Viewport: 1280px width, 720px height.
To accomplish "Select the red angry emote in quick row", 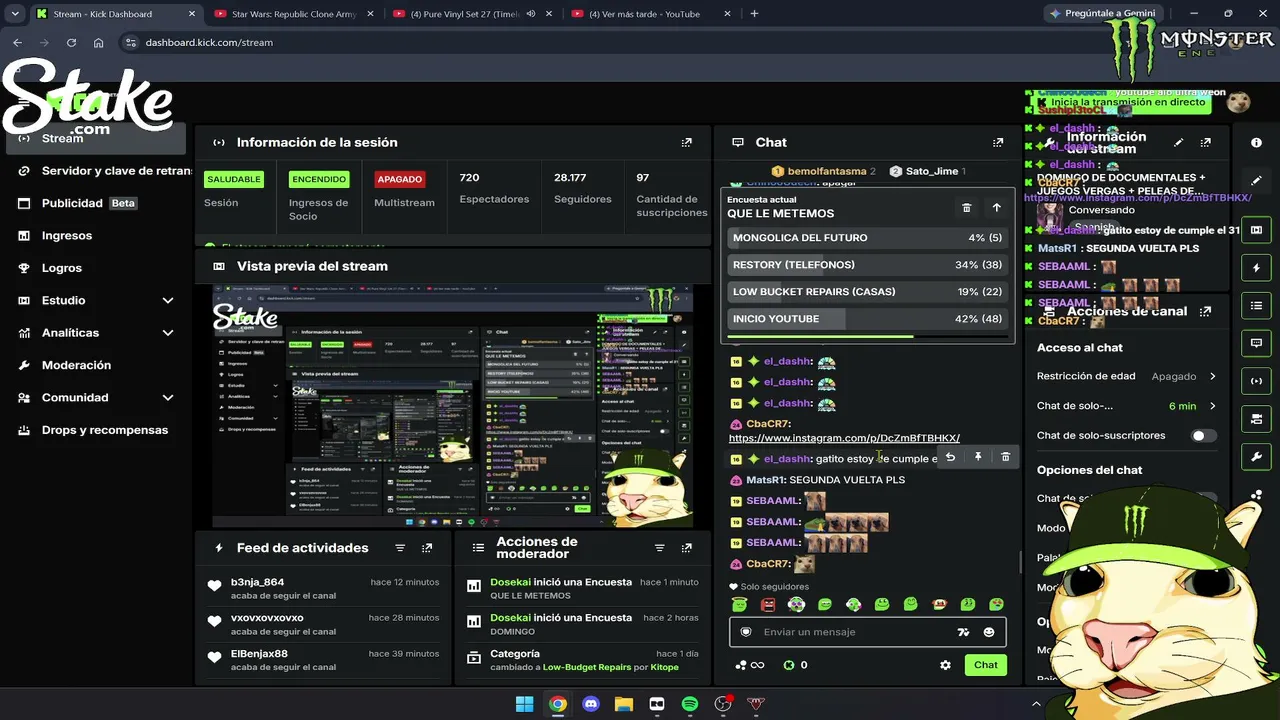I will click(x=768, y=604).
